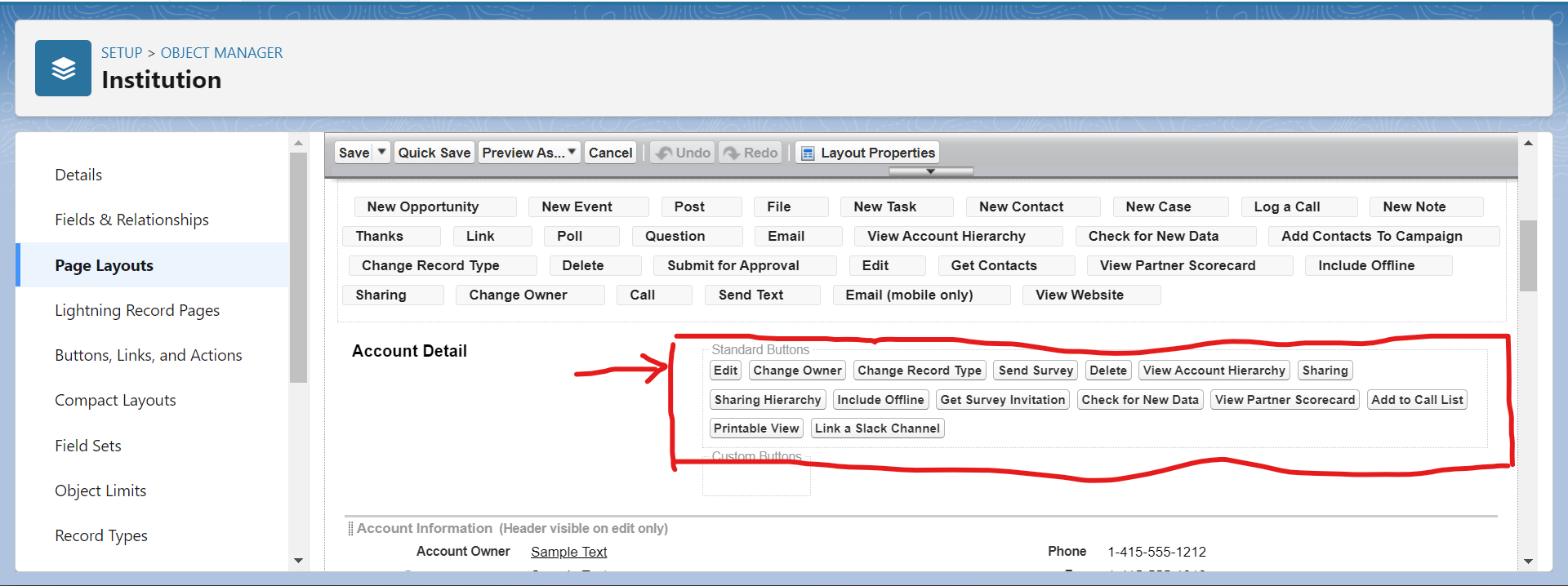Screen dimensions: 1568x586
Task: Select the Add Contacts To Campaign action
Action: 1383,236
